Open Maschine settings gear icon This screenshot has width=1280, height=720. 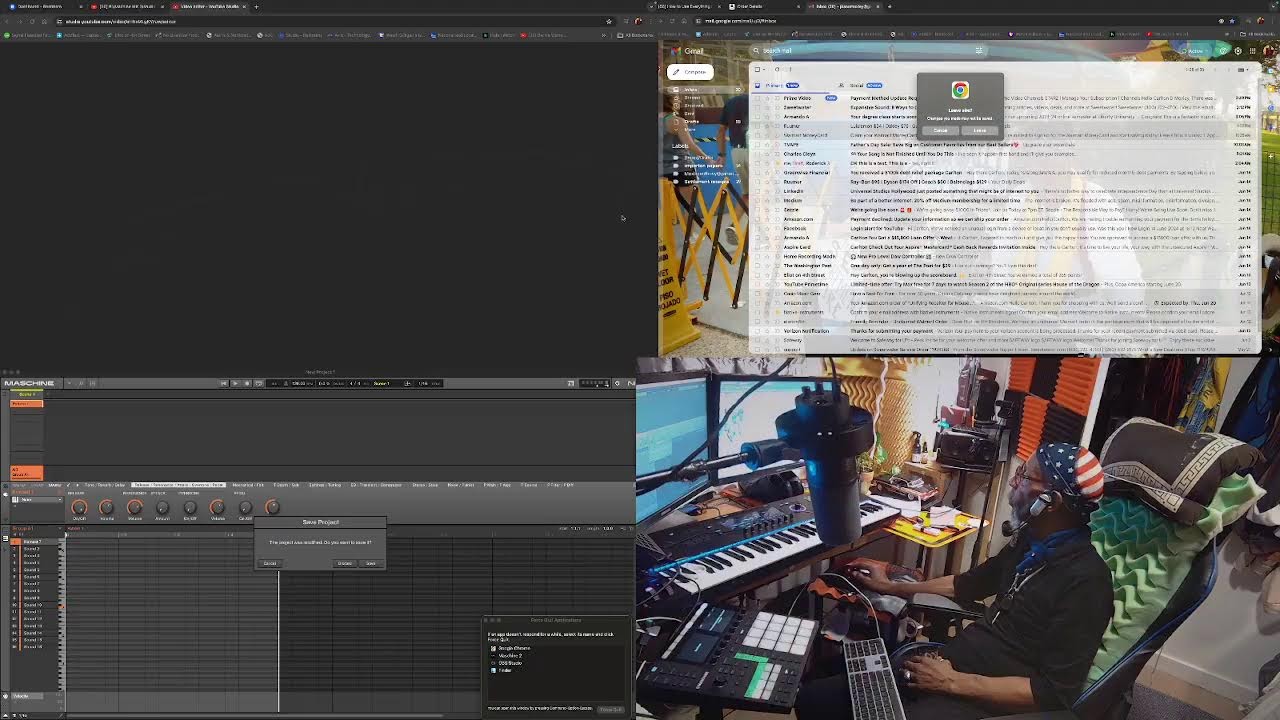pos(617,383)
